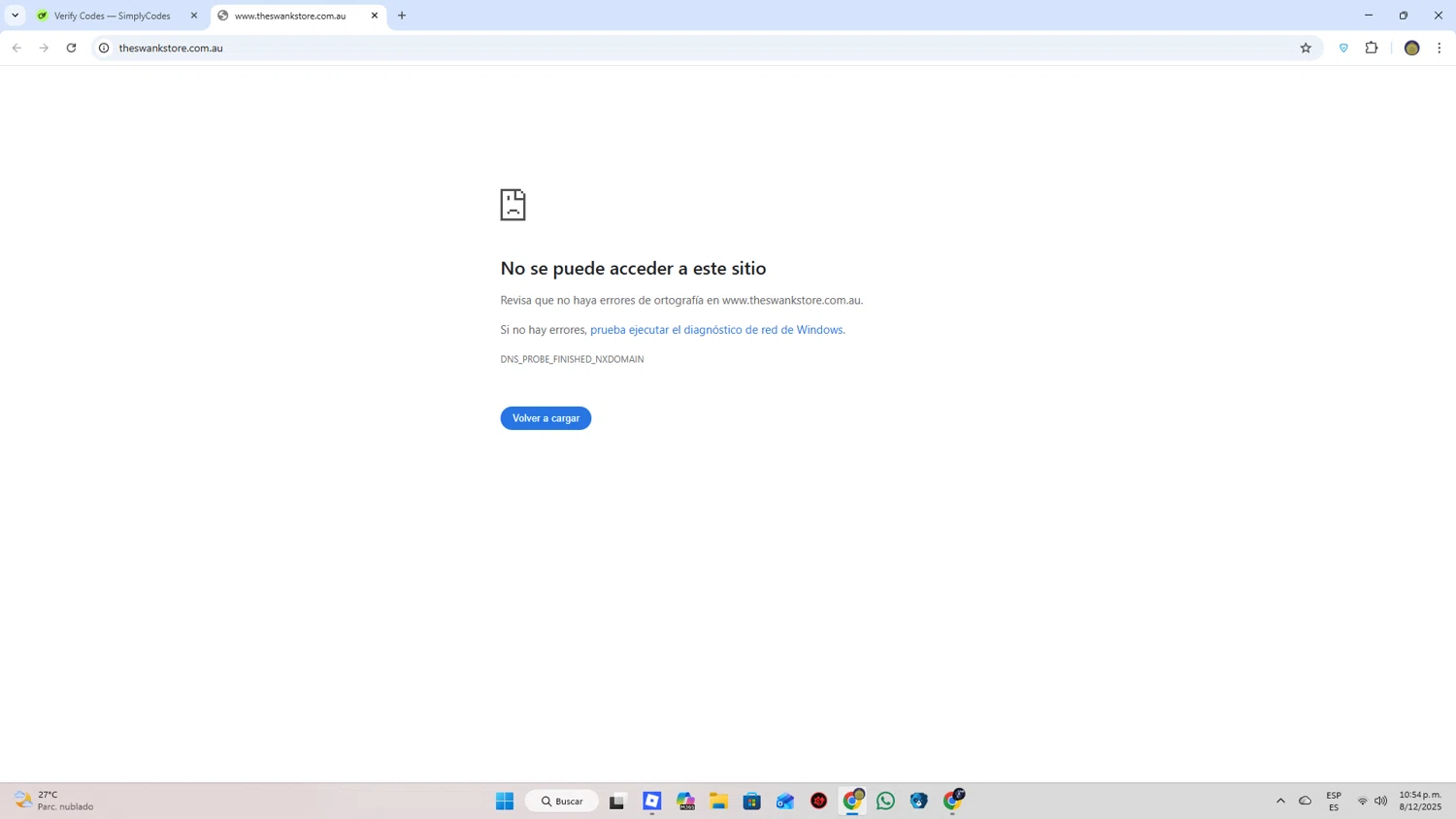Change the ESP ES keyboard language
The width and height of the screenshot is (1456, 819).
[1334, 801]
